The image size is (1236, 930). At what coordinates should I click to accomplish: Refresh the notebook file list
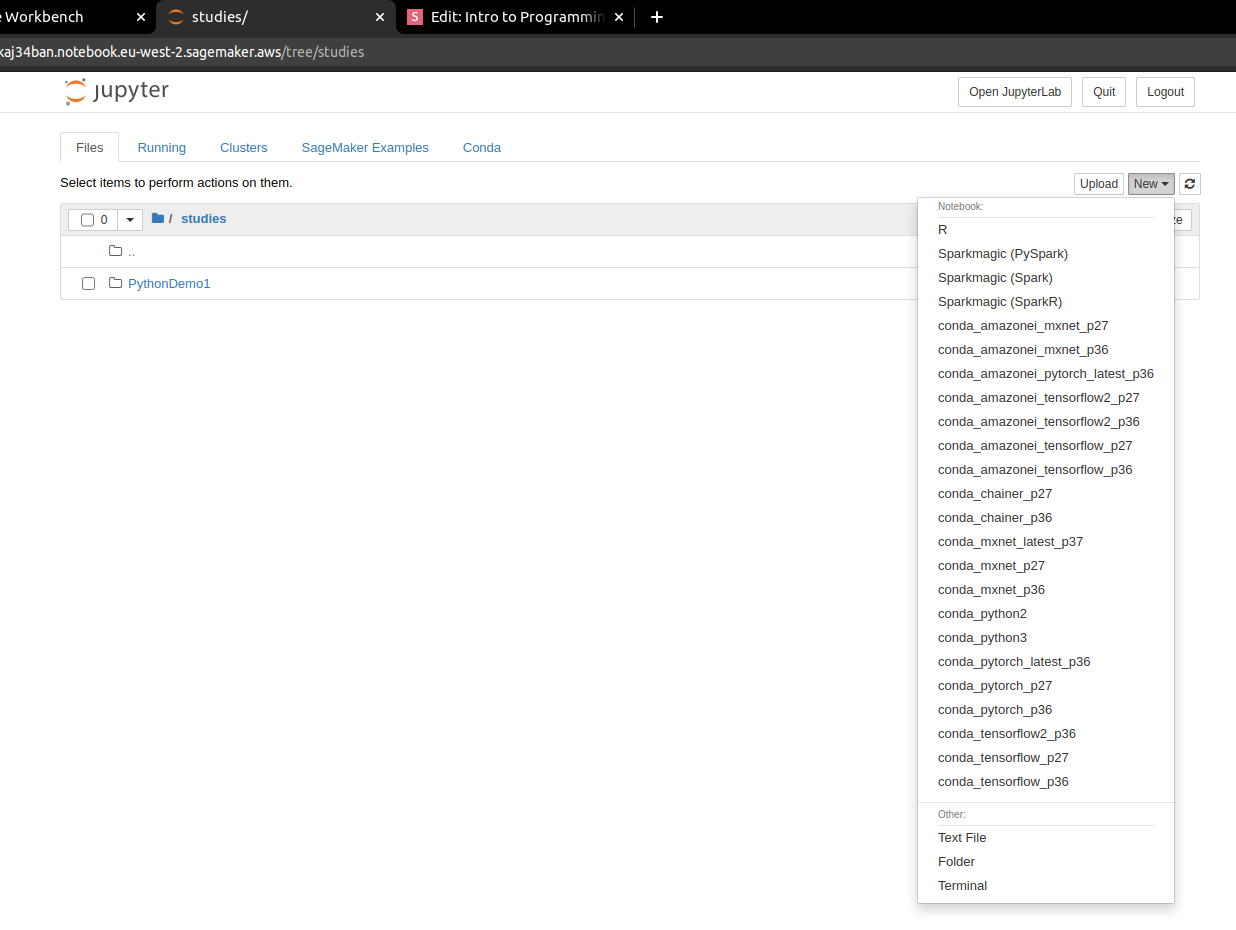click(x=1190, y=184)
